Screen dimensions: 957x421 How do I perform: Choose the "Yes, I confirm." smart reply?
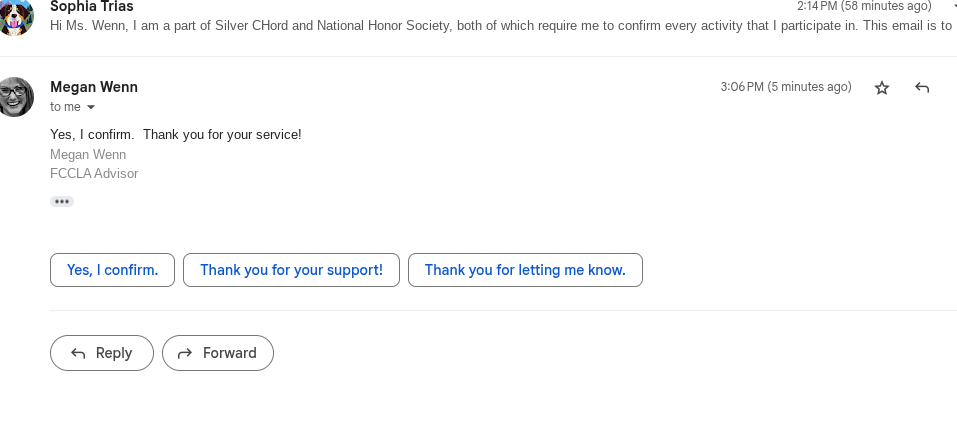coord(112,270)
